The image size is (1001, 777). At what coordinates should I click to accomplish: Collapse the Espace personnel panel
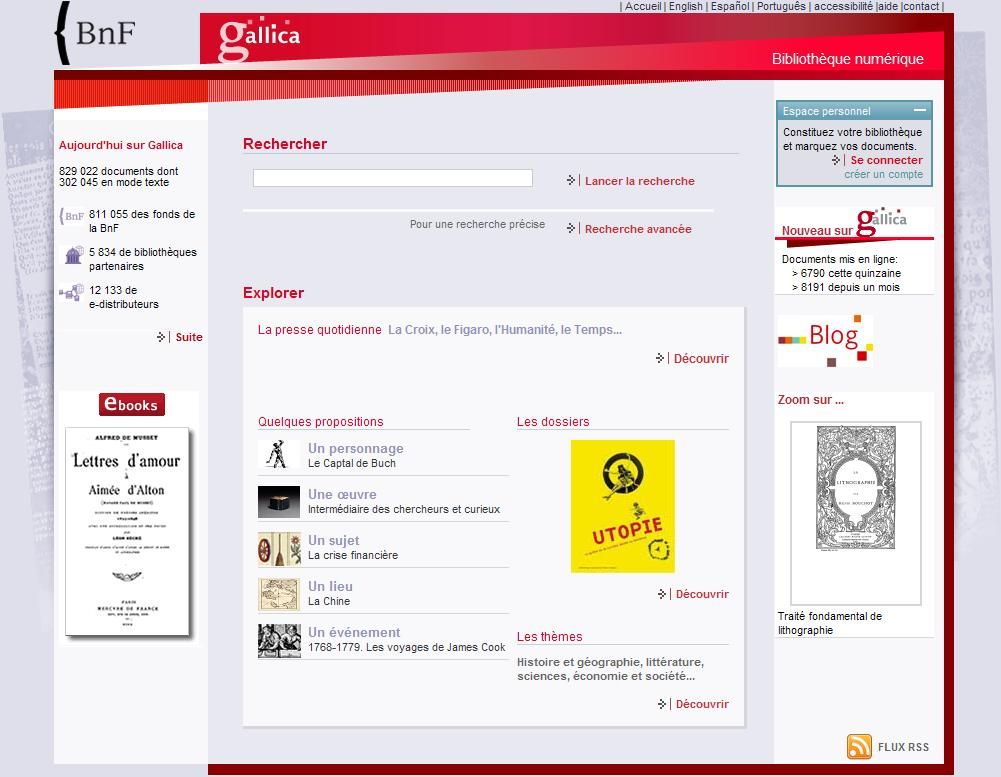click(919, 110)
